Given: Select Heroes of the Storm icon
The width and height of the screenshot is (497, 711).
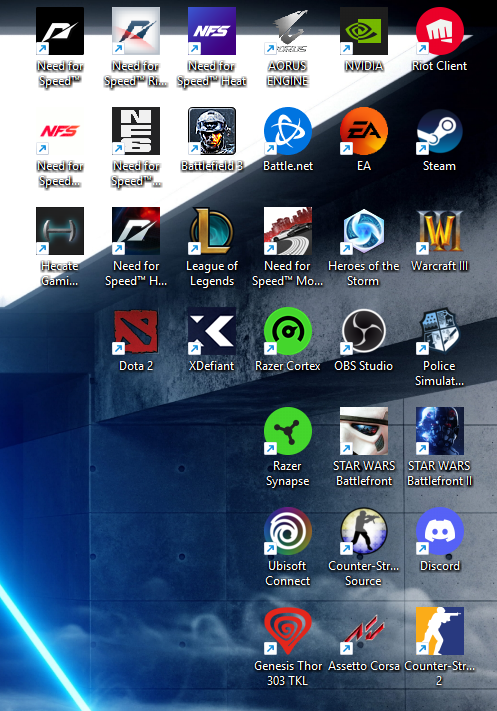Looking at the screenshot, I should (x=364, y=231).
